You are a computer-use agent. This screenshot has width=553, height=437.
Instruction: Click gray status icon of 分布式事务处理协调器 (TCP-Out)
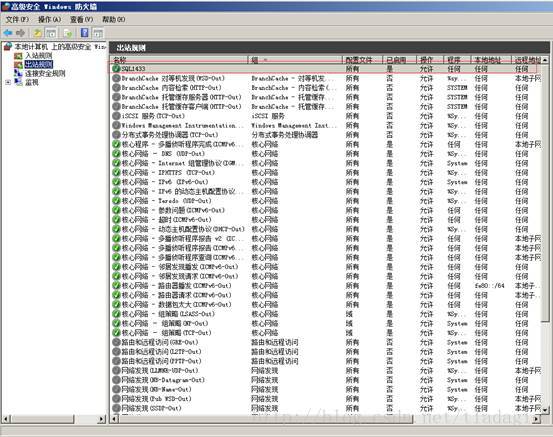pyautogui.click(x=116, y=135)
